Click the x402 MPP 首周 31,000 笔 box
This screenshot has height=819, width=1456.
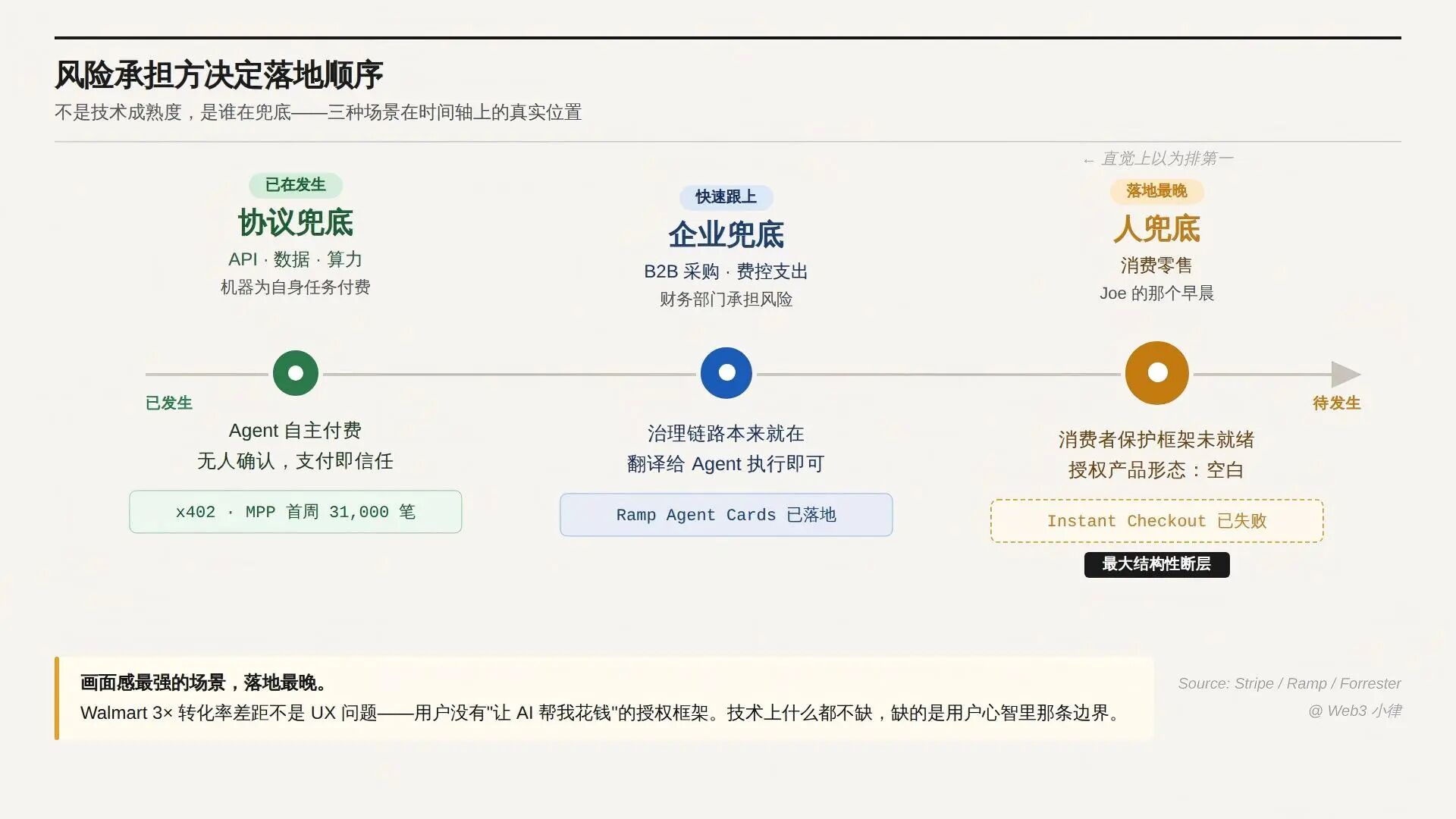(x=295, y=512)
